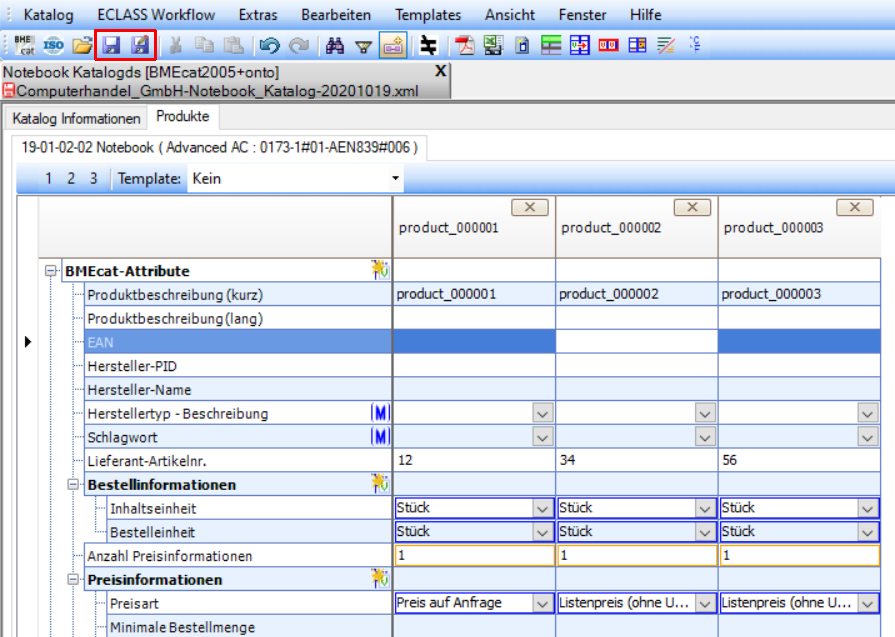Switch to Katalog Informationen tab
The image size is (895, 637).
(x=76, y=119)
